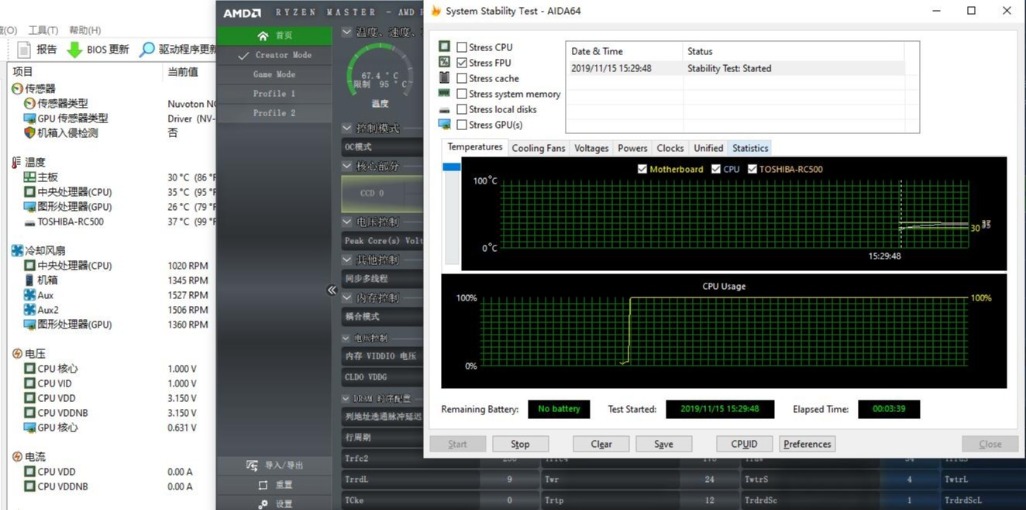Open the CPUID button
The width and height of the screenshot is (1026, 510).
pos(744,444)
